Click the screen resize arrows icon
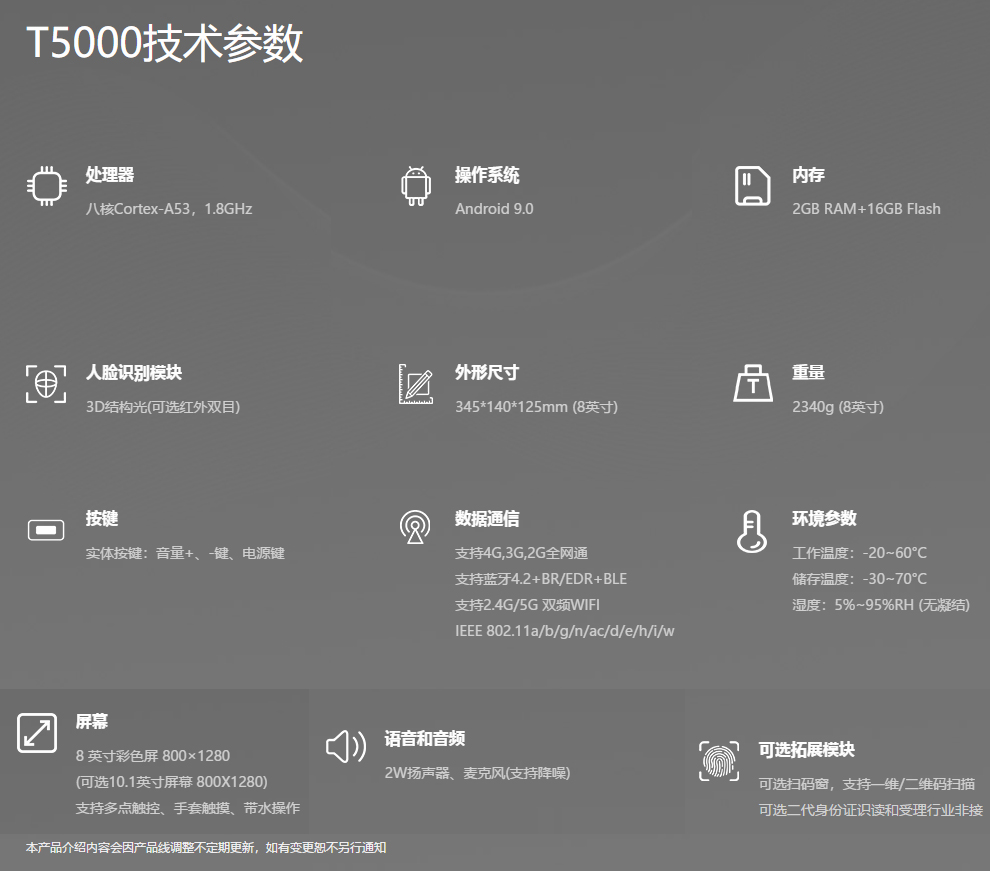Viewport: 990px width, 871px height. [x=37, y=733]
